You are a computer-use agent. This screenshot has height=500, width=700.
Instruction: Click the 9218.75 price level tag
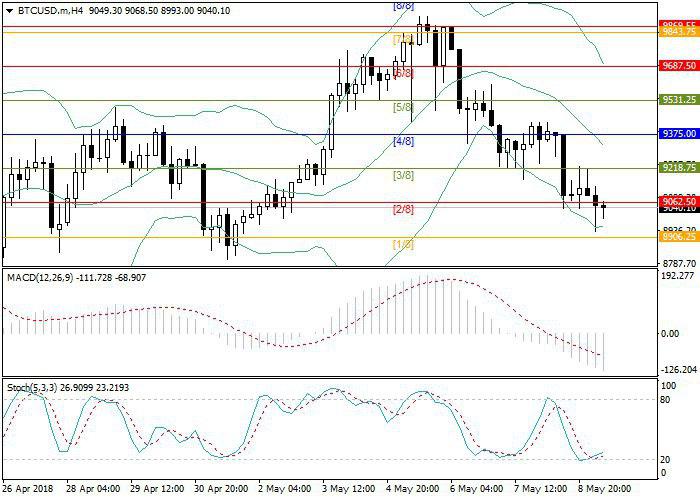pos(678,167)
